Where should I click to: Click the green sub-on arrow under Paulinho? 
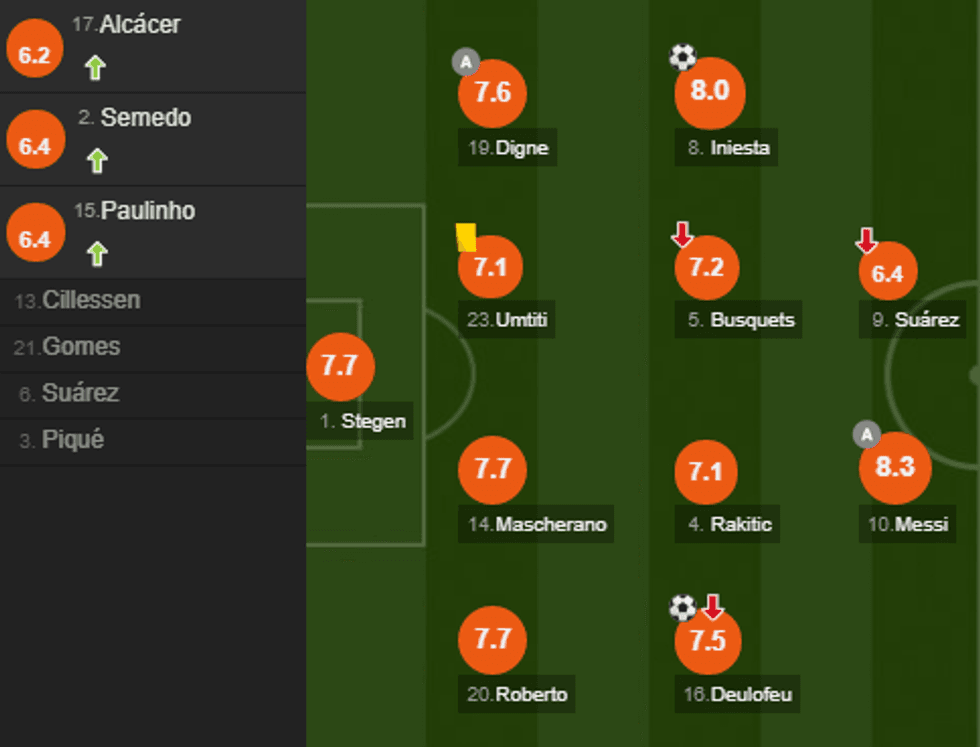pos(96,254)
